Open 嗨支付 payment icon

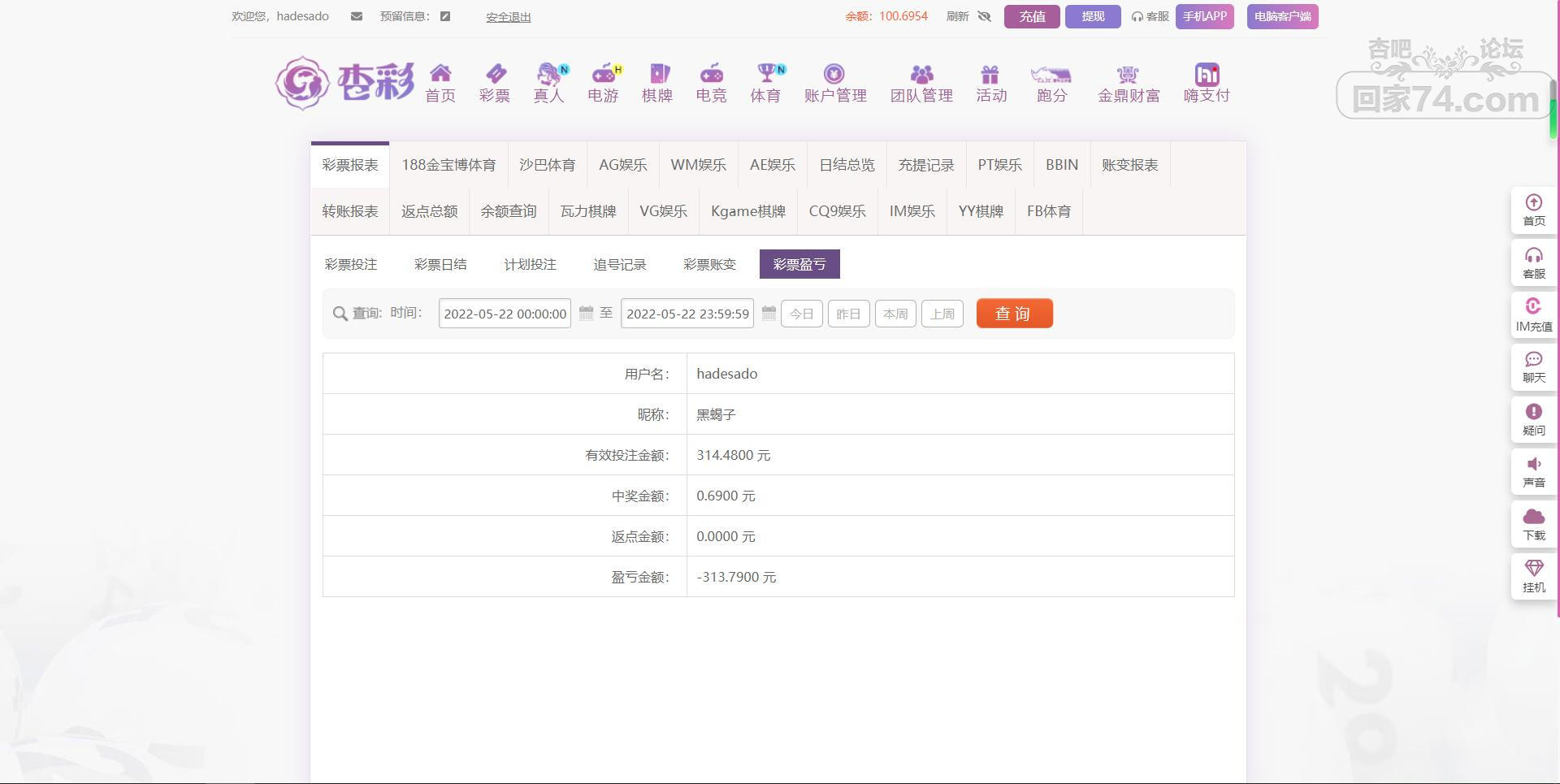(1207, 75)
